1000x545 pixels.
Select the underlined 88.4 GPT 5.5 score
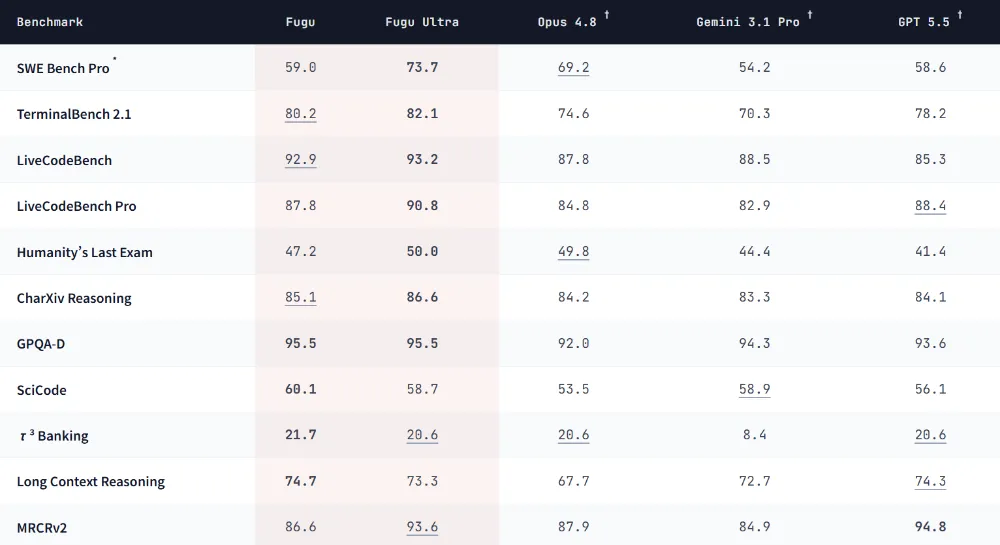(x=930, y=205)
